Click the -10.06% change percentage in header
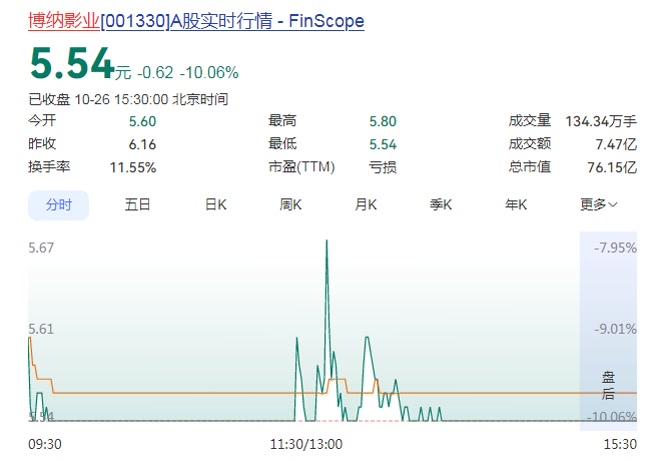The image size is (665, 461). (209, 73)
